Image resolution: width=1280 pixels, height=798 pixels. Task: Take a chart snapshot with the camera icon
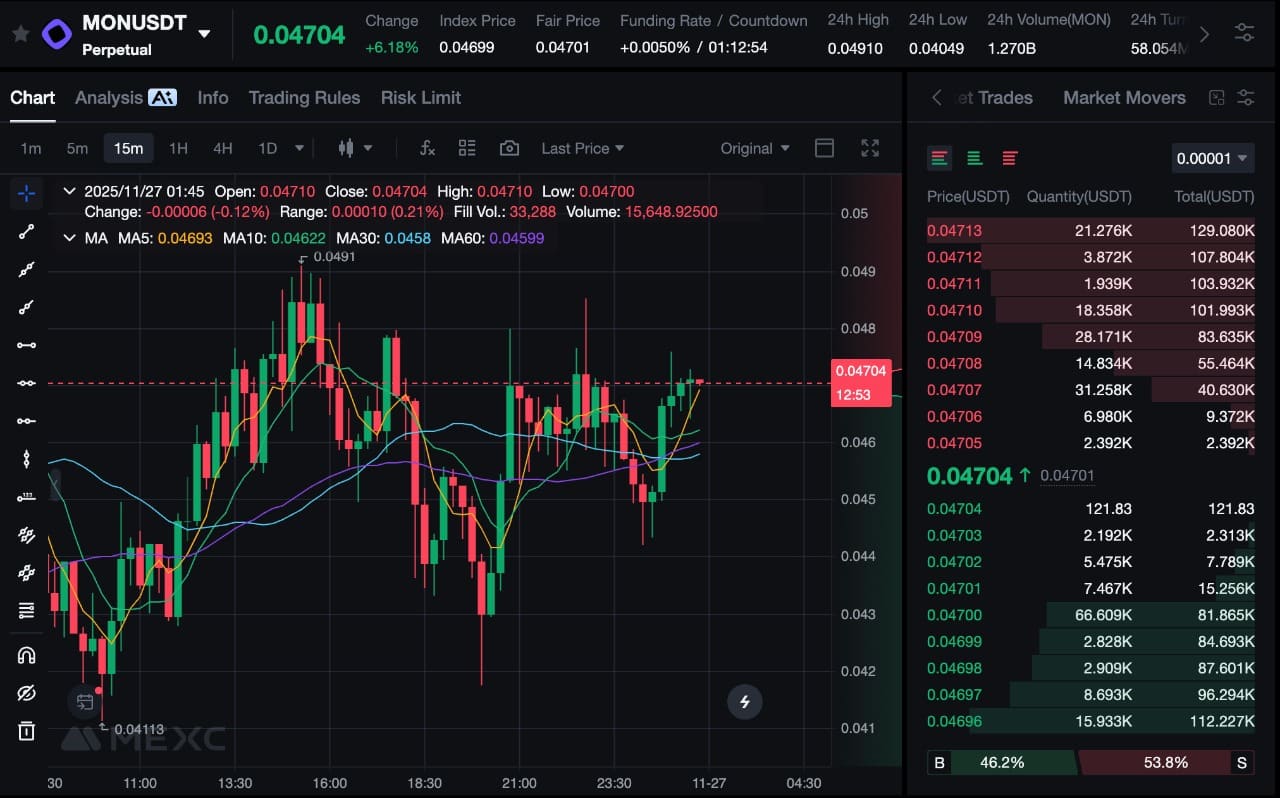(509, 148)
